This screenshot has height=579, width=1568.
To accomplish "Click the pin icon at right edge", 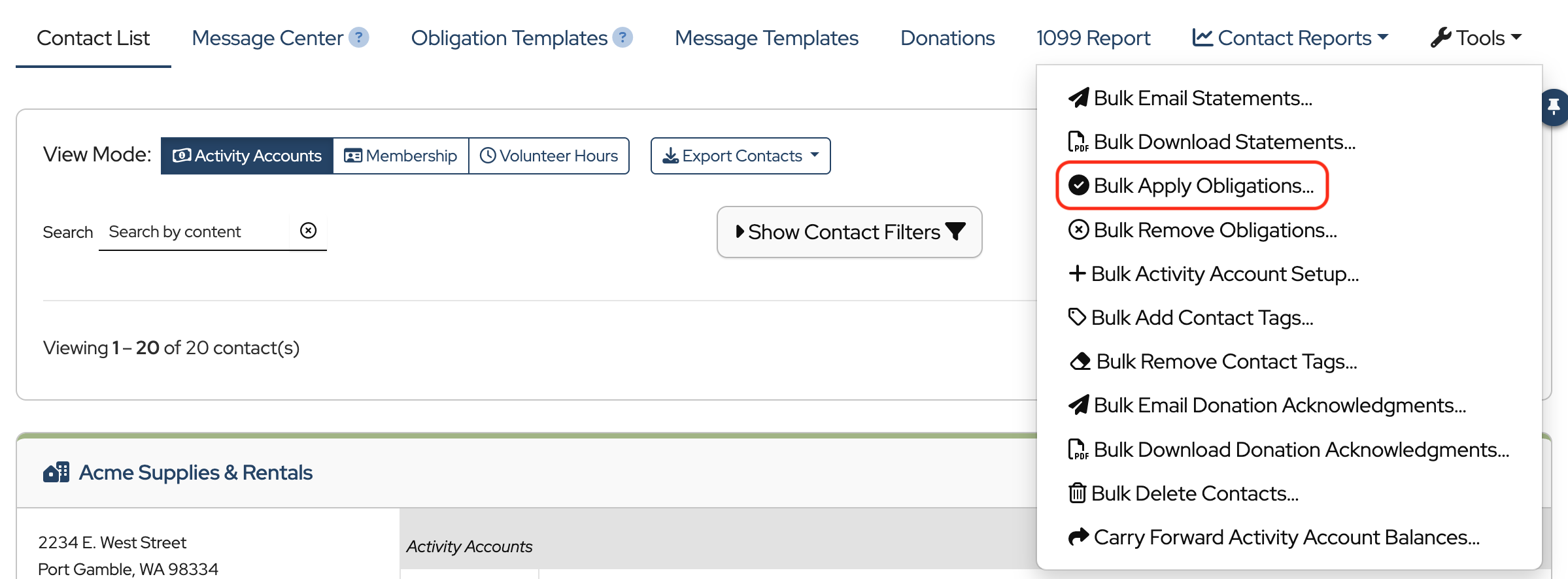I will tap(1554, 106).
